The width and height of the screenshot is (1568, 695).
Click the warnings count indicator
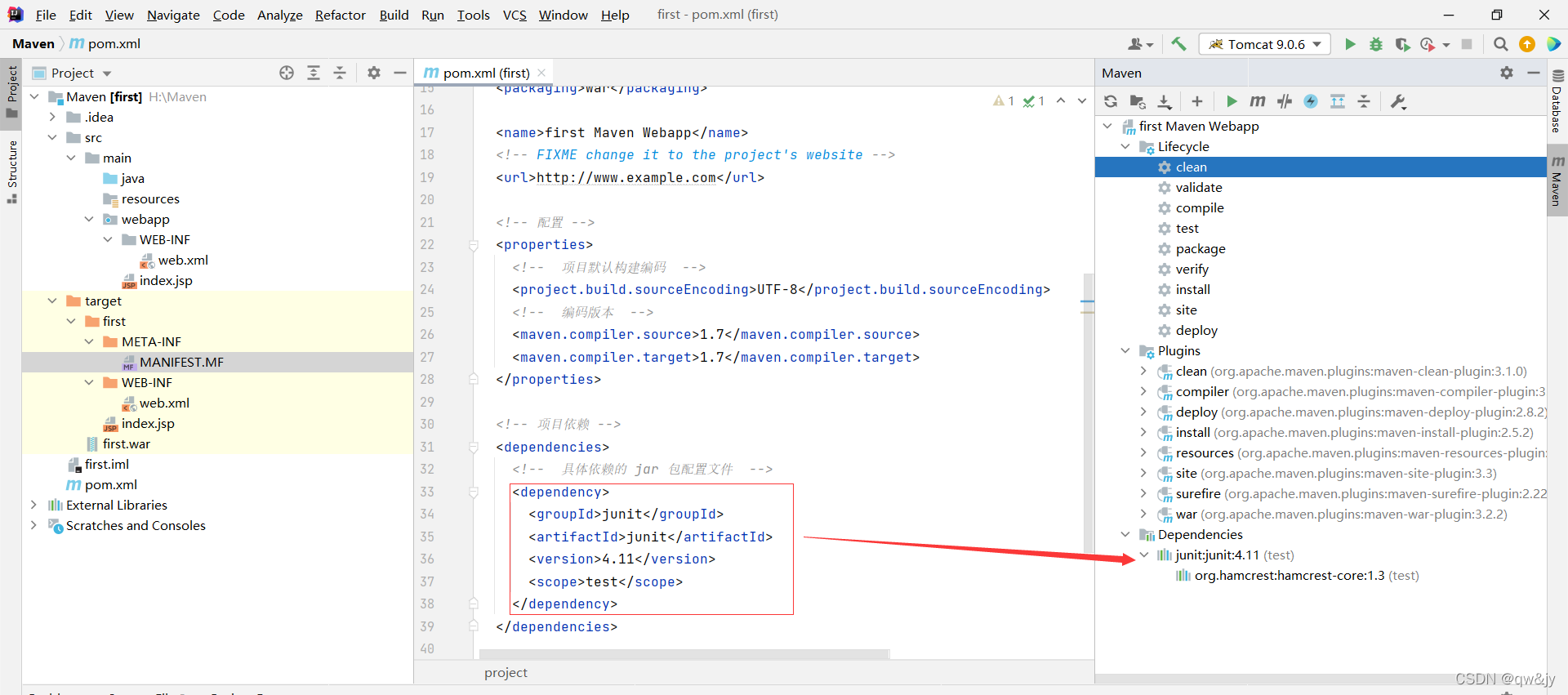pyautogui.click(x=1004, y=101)
